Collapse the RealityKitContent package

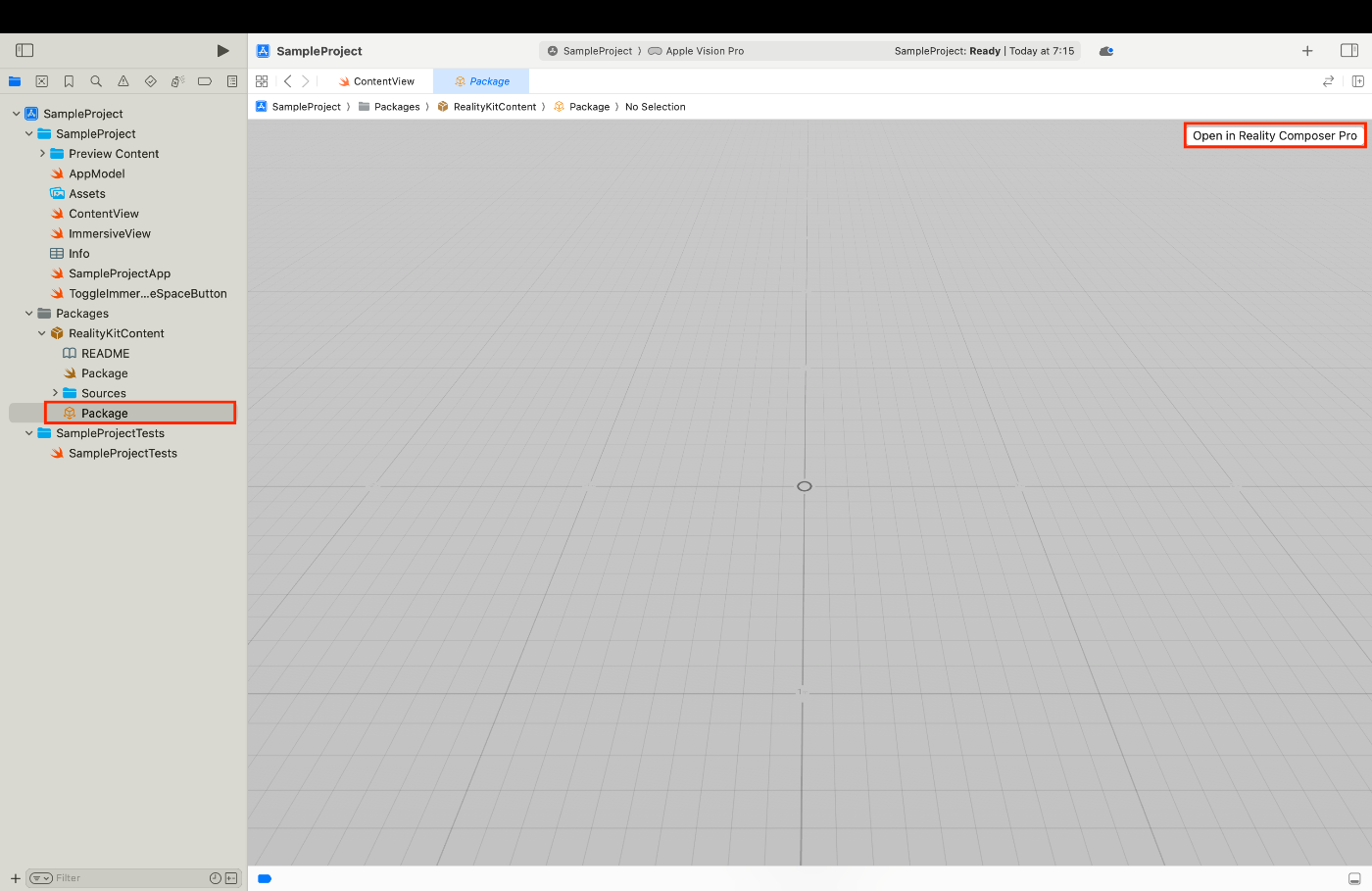(41, 333)
